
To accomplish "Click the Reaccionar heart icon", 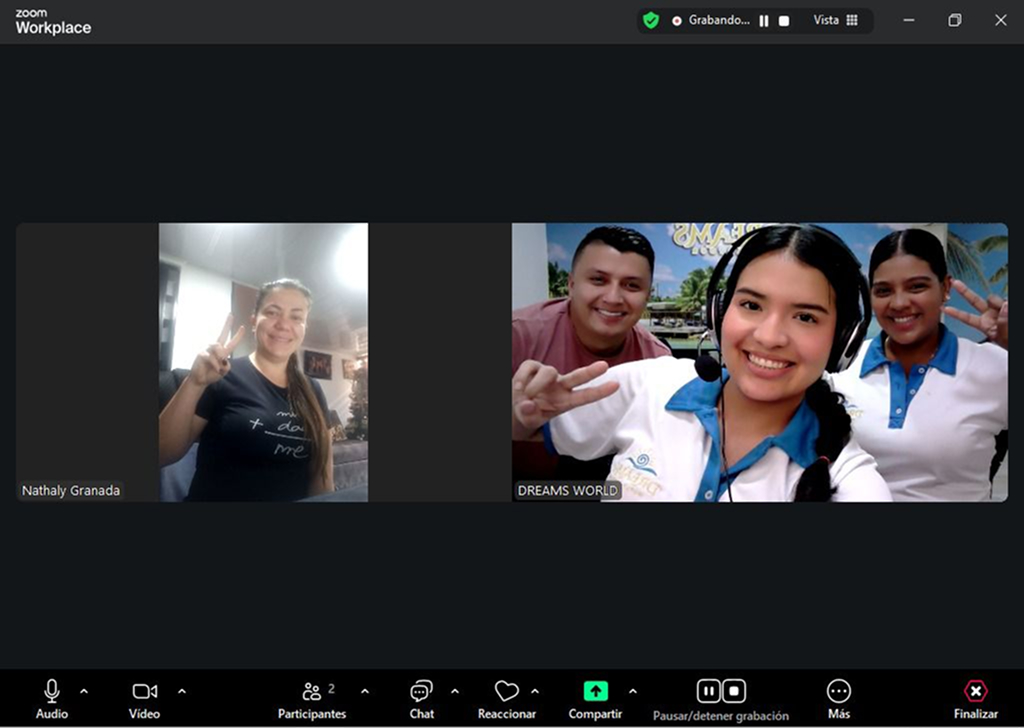I will coord(506,691).
